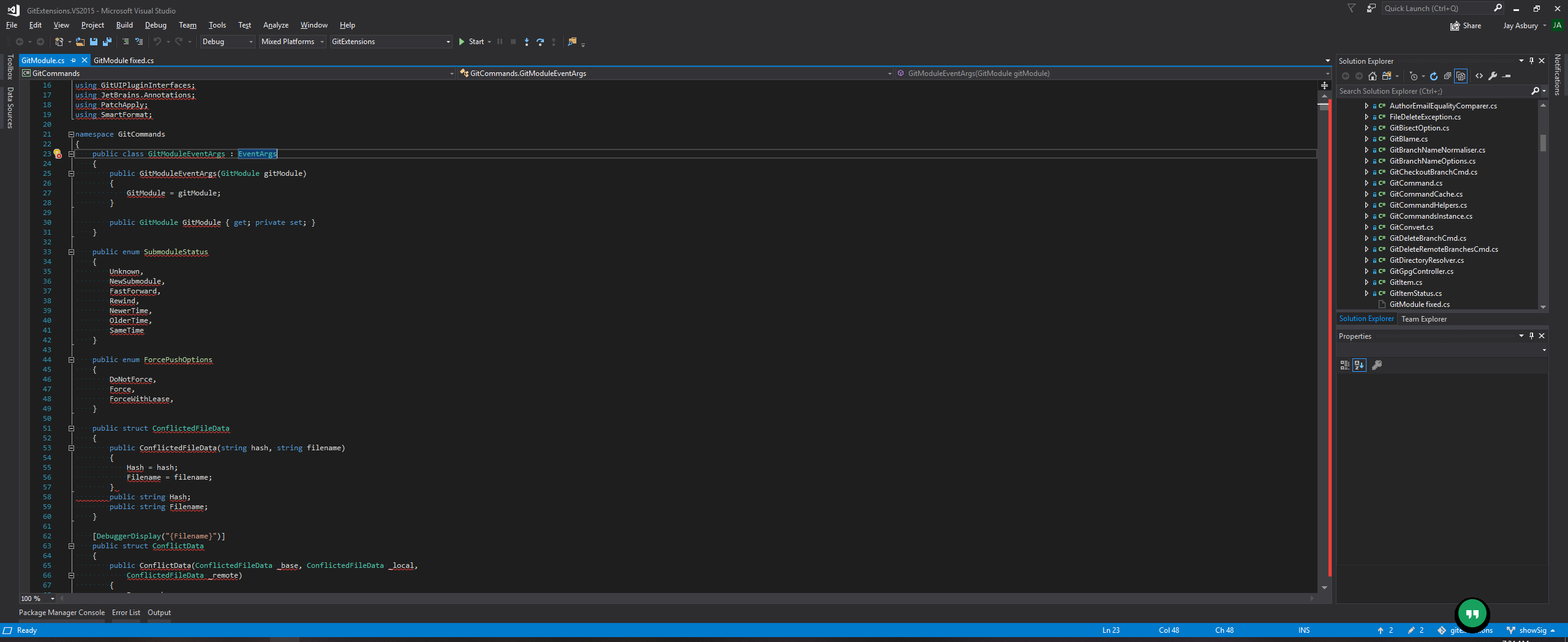Open the GitCommands.GitModuleEventArgs type dropdown
This screenshot has width=1568, height=642.
tap(676, 74)
